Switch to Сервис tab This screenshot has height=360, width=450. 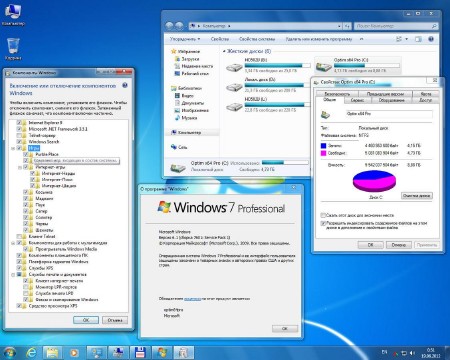[x=357, y=100]
